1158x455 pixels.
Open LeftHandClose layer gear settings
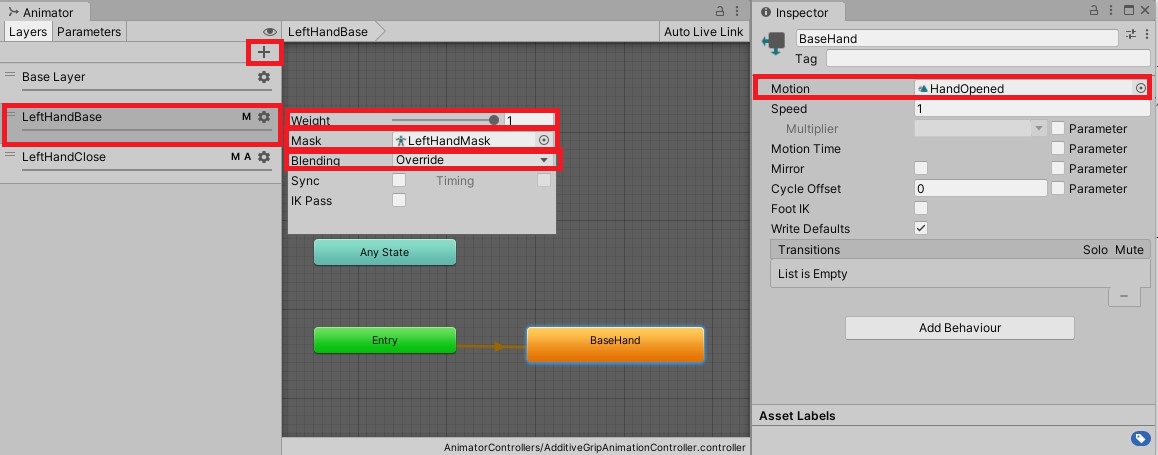click(x=264, y=157)
